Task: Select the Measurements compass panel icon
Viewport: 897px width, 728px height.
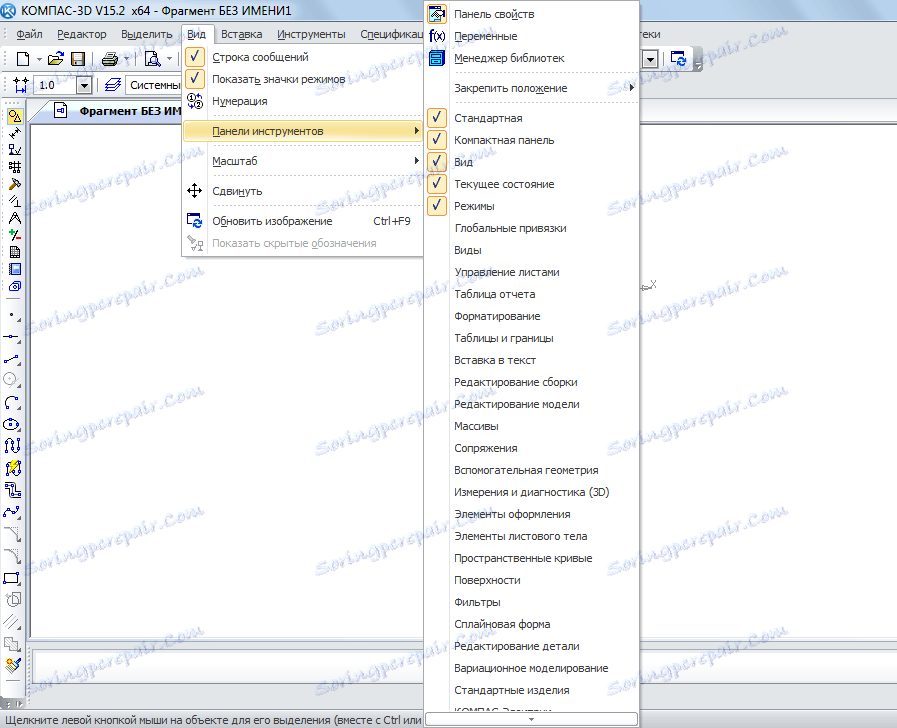Action: (14, 218)
